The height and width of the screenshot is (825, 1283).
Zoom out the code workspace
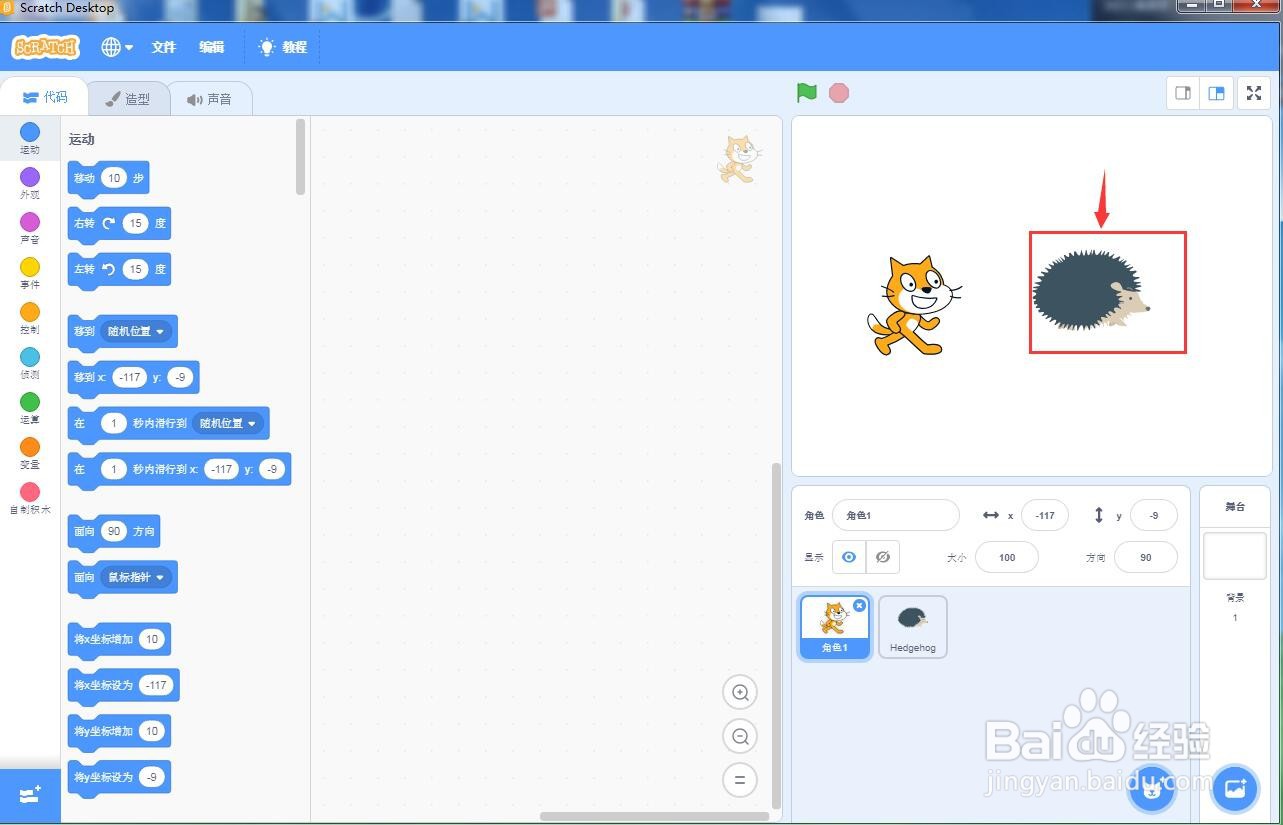(740, 737)
